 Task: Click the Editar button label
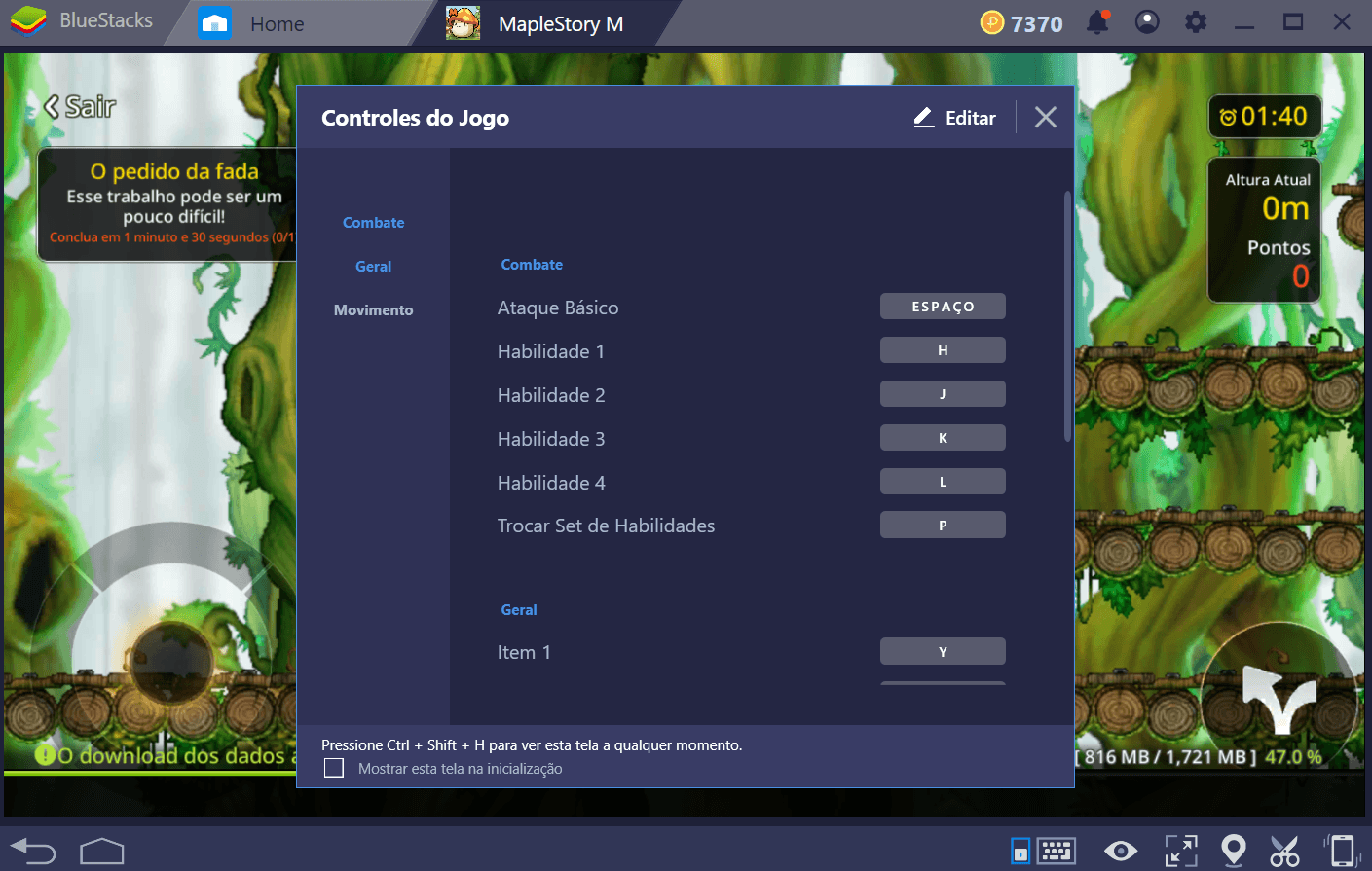(971, 118)
